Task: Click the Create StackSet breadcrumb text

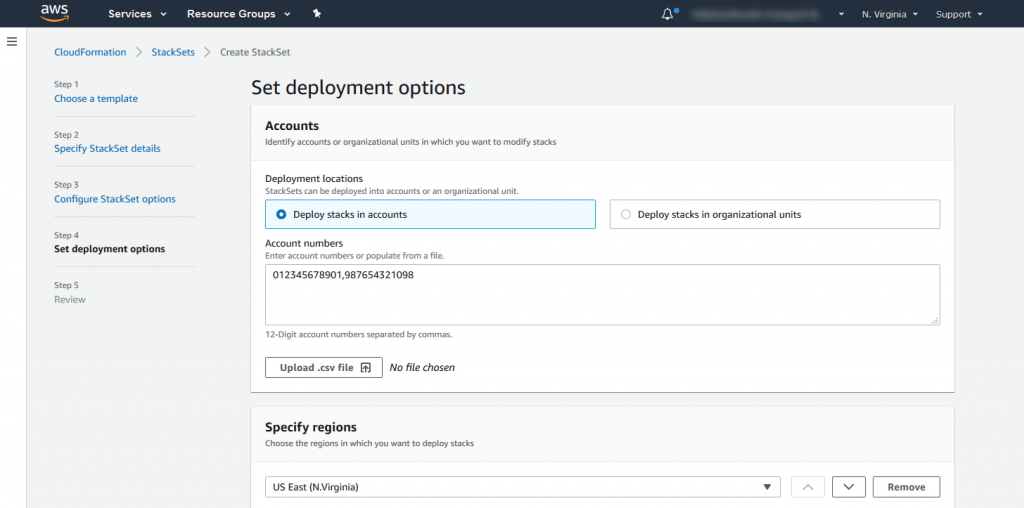Action: (x=255, y=52)
